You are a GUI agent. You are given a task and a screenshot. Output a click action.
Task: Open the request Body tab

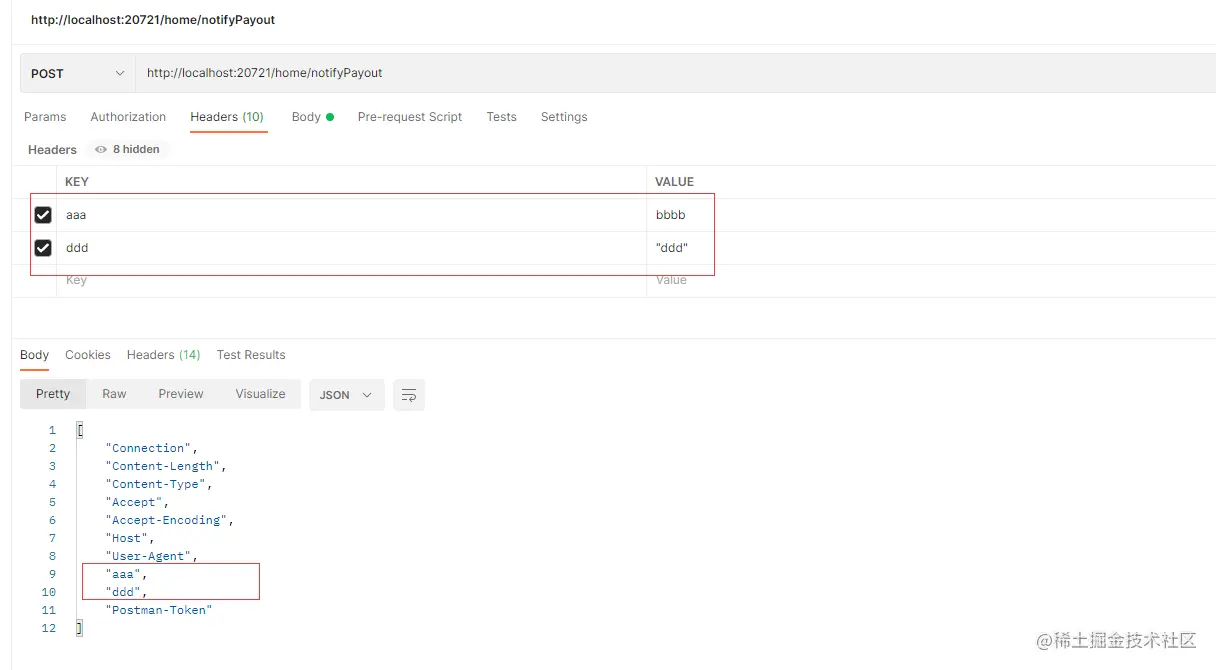[x=312, y=117]
